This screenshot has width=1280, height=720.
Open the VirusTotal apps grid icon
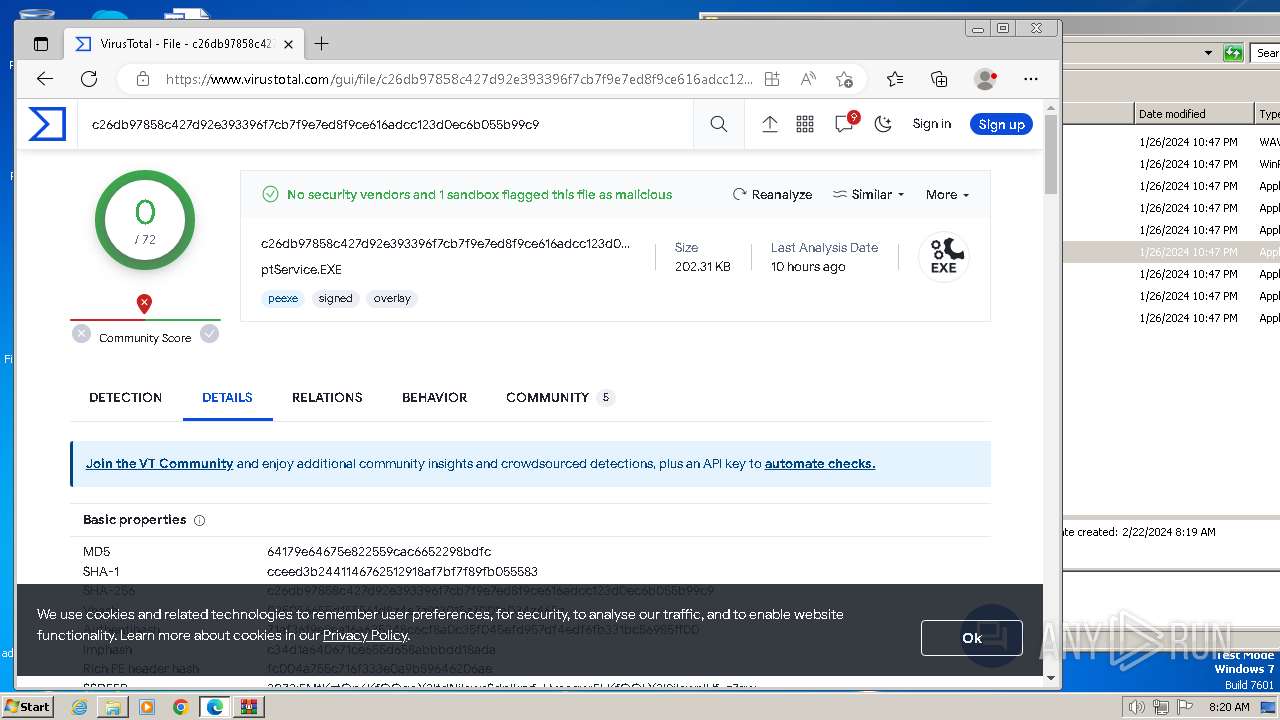point(805,124)
